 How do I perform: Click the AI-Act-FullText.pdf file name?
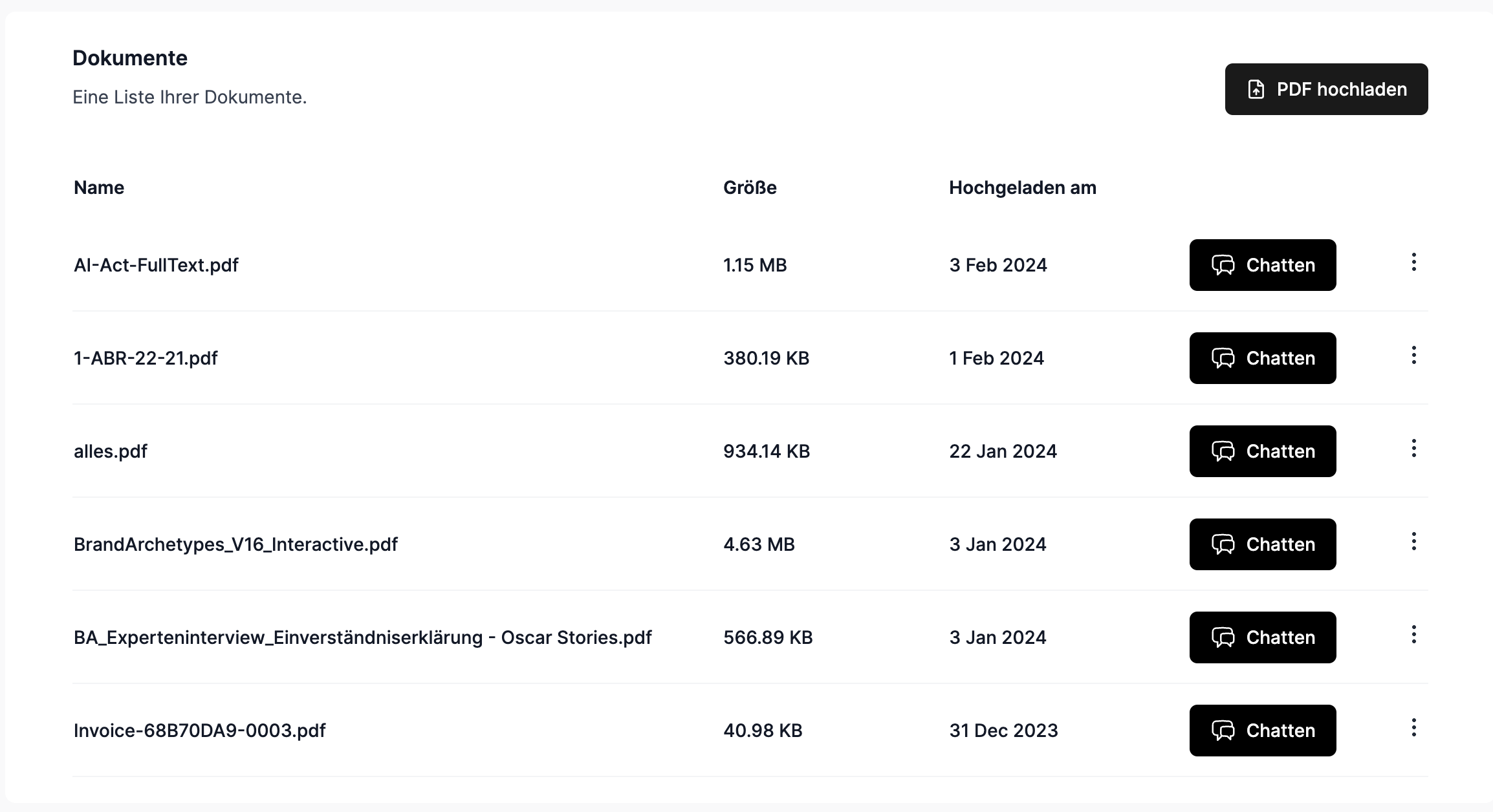[x=156, y=265]
